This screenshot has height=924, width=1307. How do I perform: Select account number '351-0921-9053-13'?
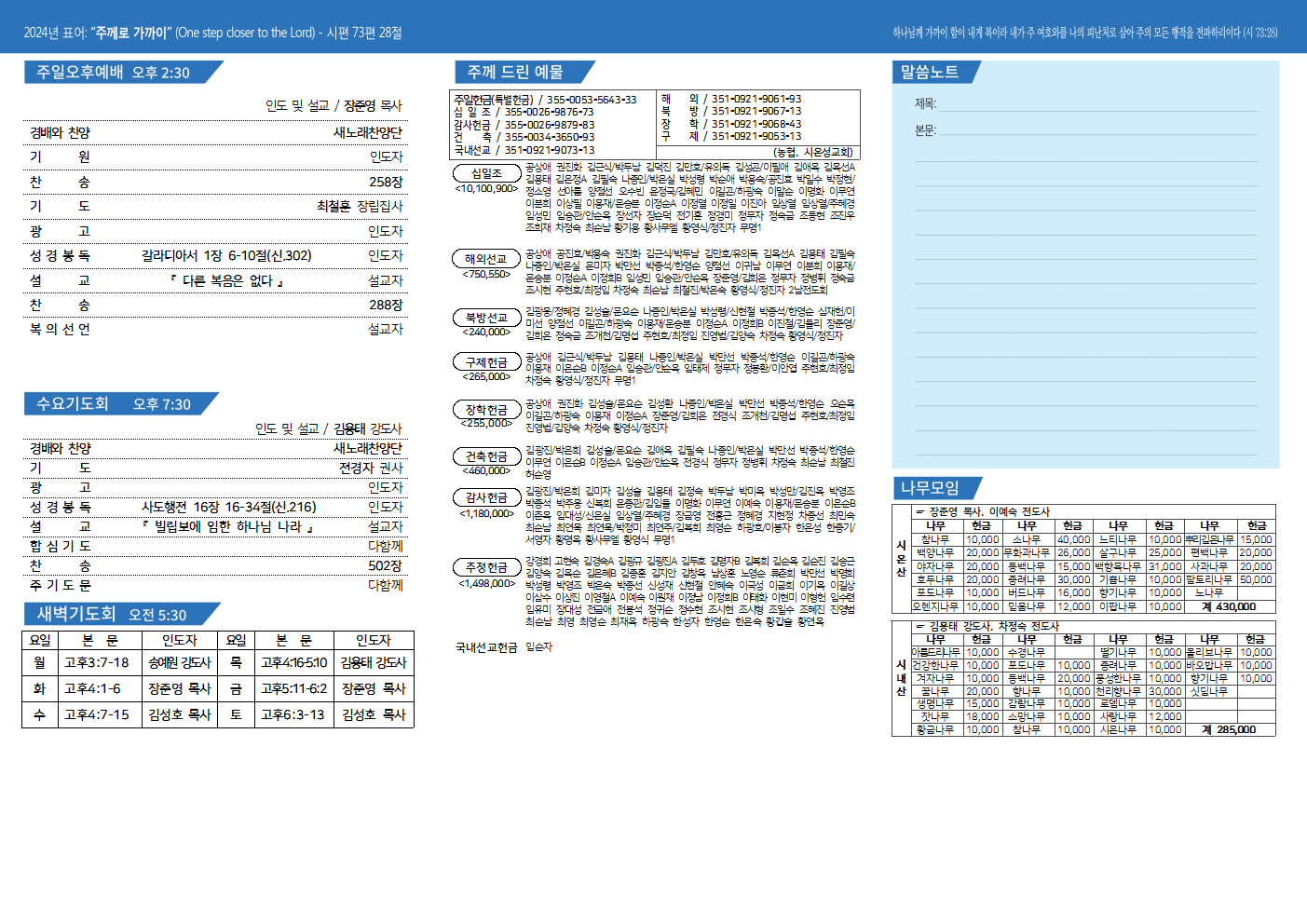click(x=756, y=136)
